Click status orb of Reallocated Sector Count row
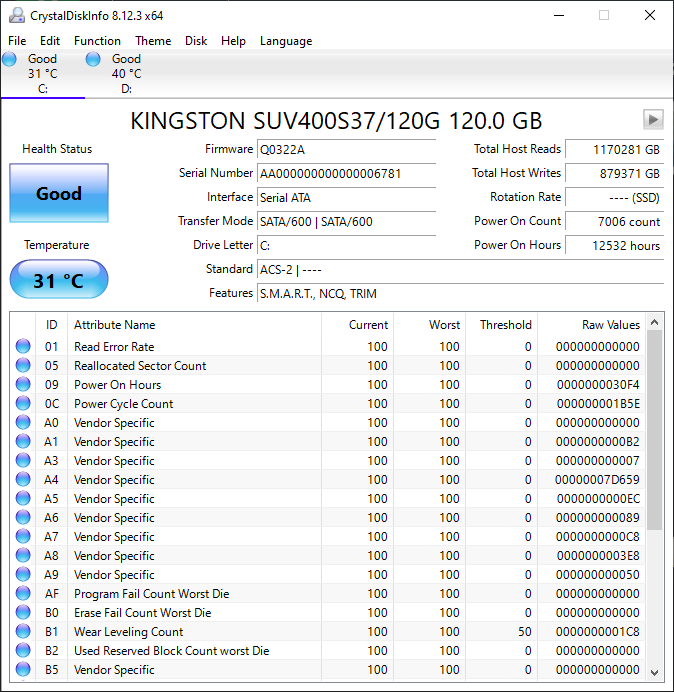This screenshot has width=674, height=692. (x=23, y=365)
